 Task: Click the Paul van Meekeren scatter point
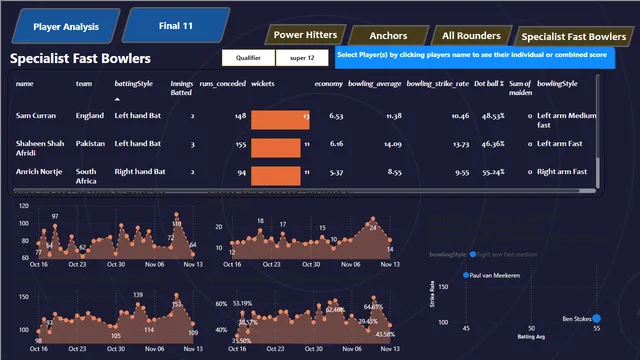pyautogui.click(x=466, y=276)
